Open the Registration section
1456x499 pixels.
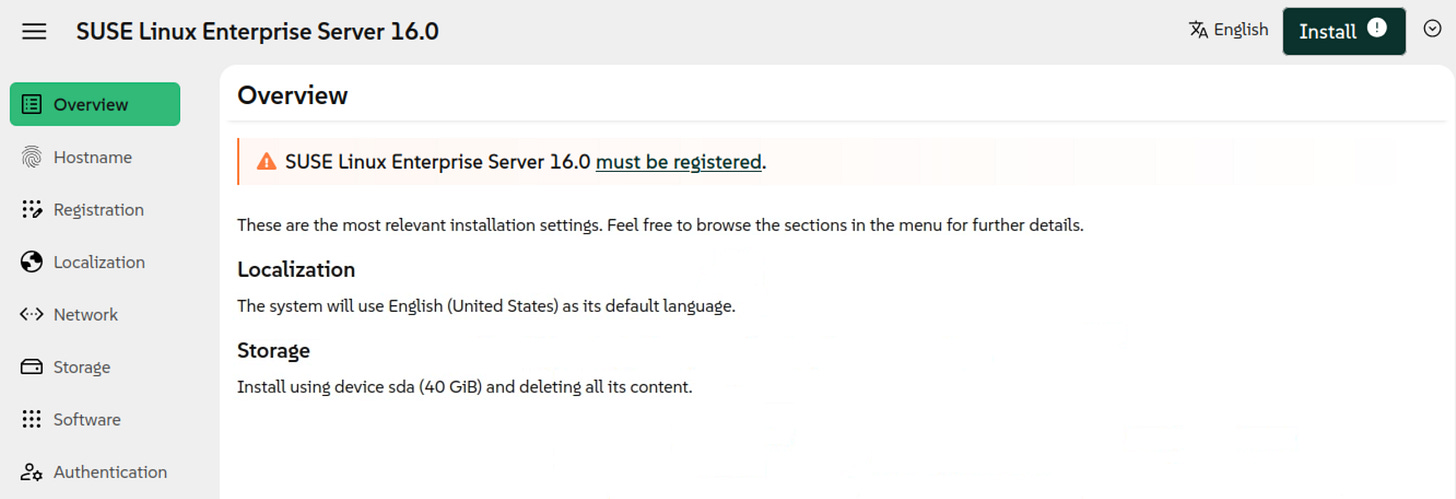click(95, 209)
